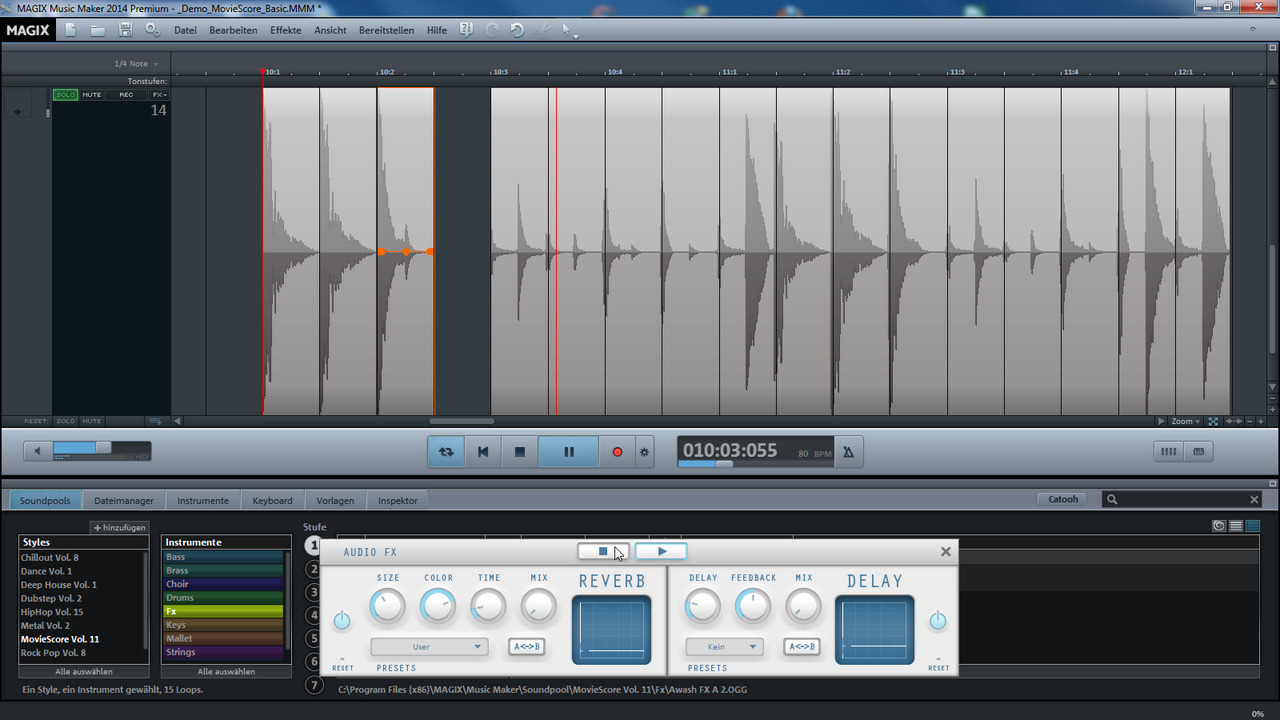1280x720 pixels.
Task: Toggle the Reverb power button
Action: [342, 621]
